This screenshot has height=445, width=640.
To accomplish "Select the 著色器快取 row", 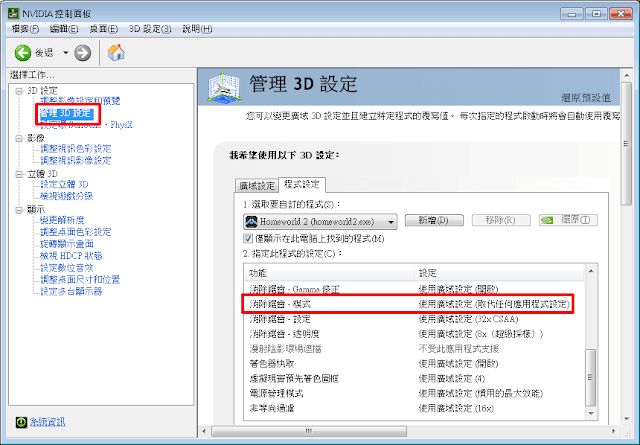I will point(414,364).
